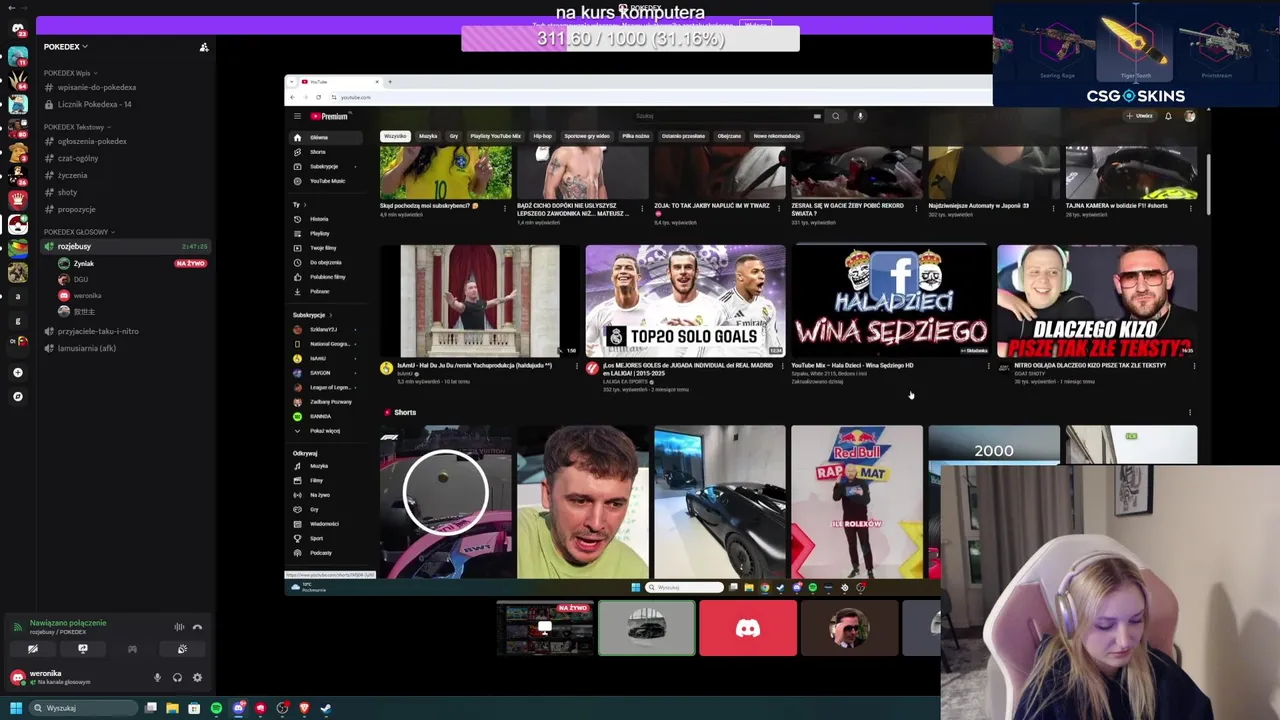Toggle camera in Discord voice panel
This screenshot has height=720, width=1280.
coord(33,649)
